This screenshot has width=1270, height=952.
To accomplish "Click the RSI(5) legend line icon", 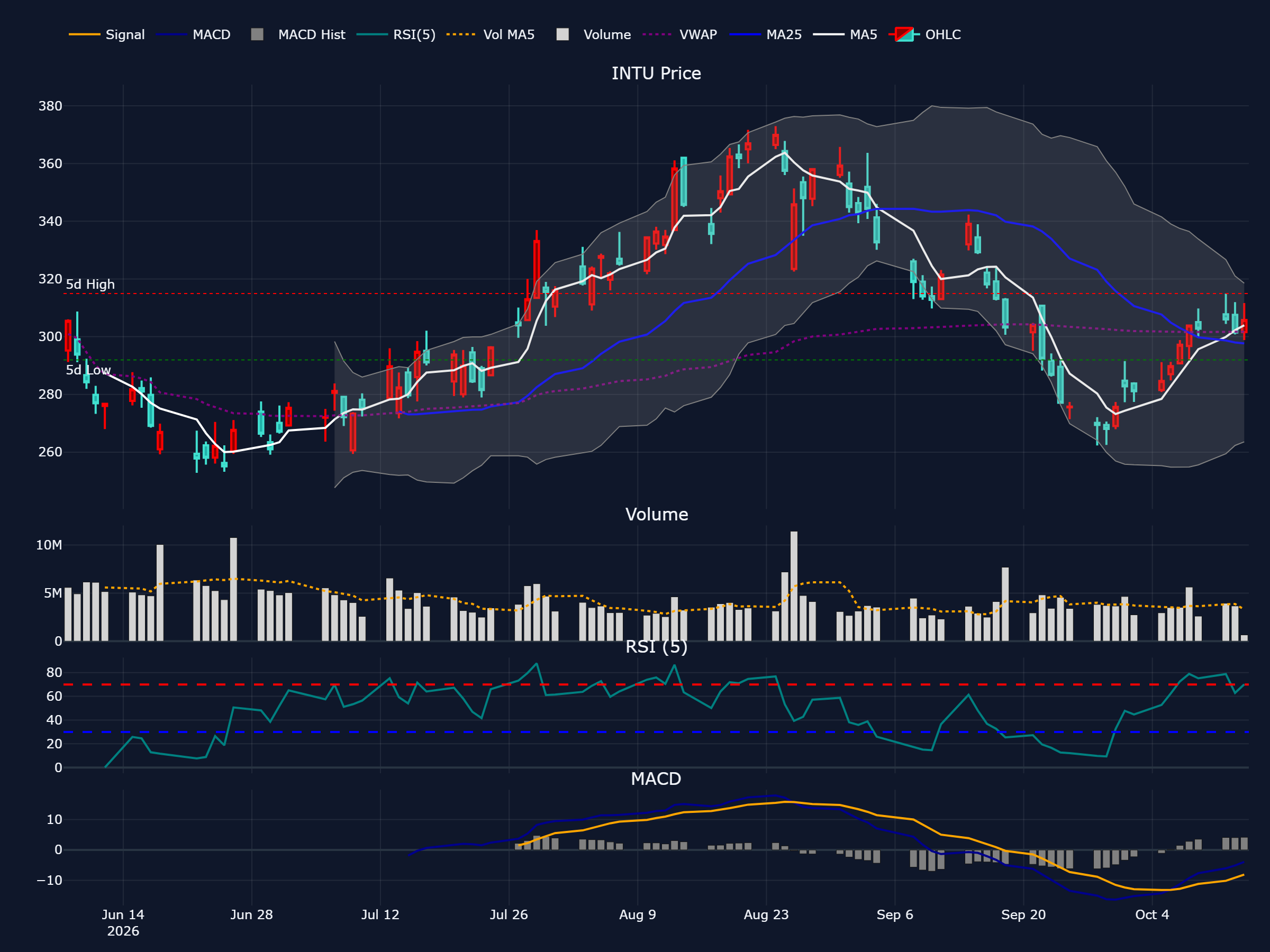I will pos(372,34).
